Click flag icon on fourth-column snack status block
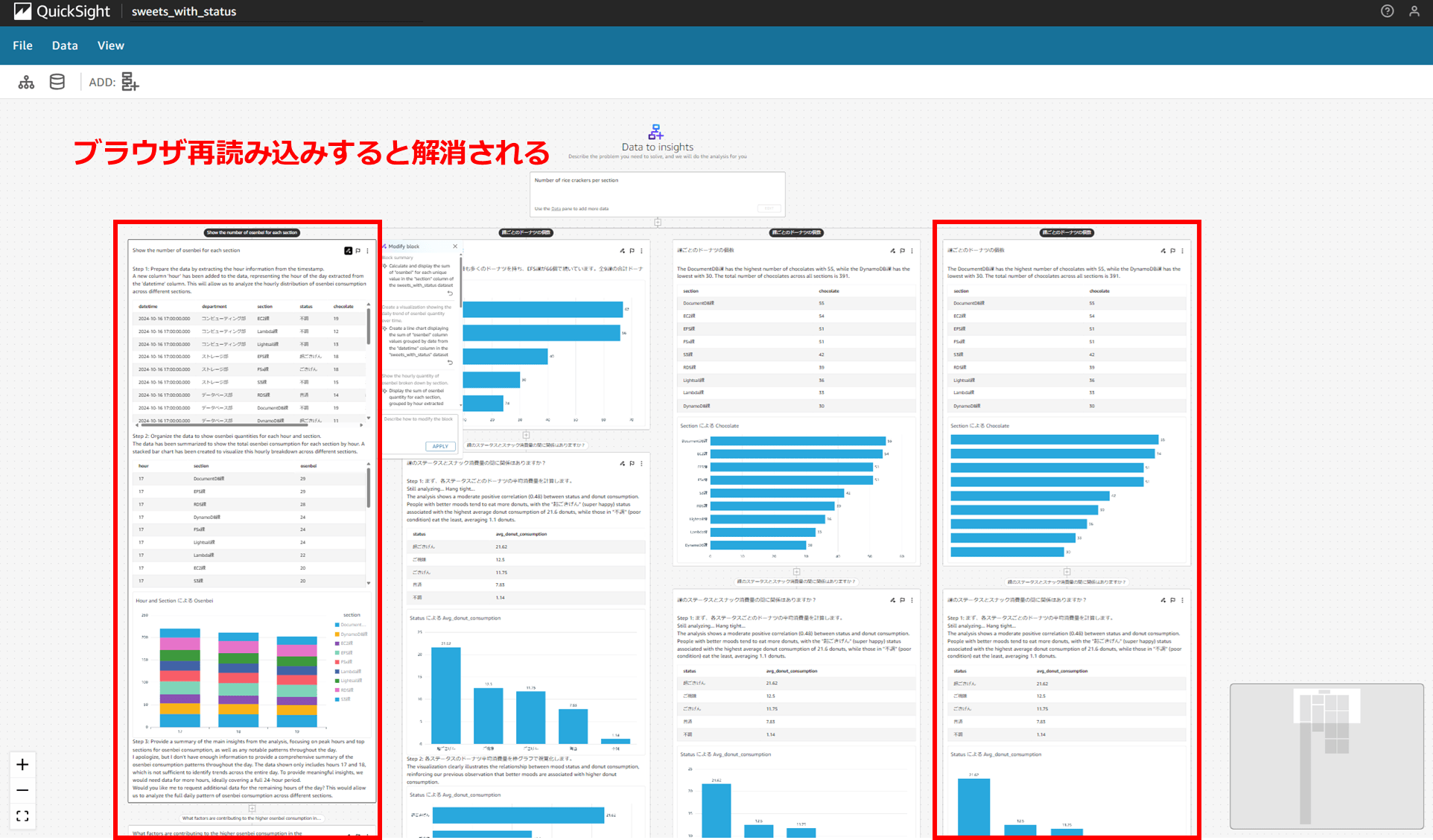Screen dimensions: 1433x840 pos(1173,600)
